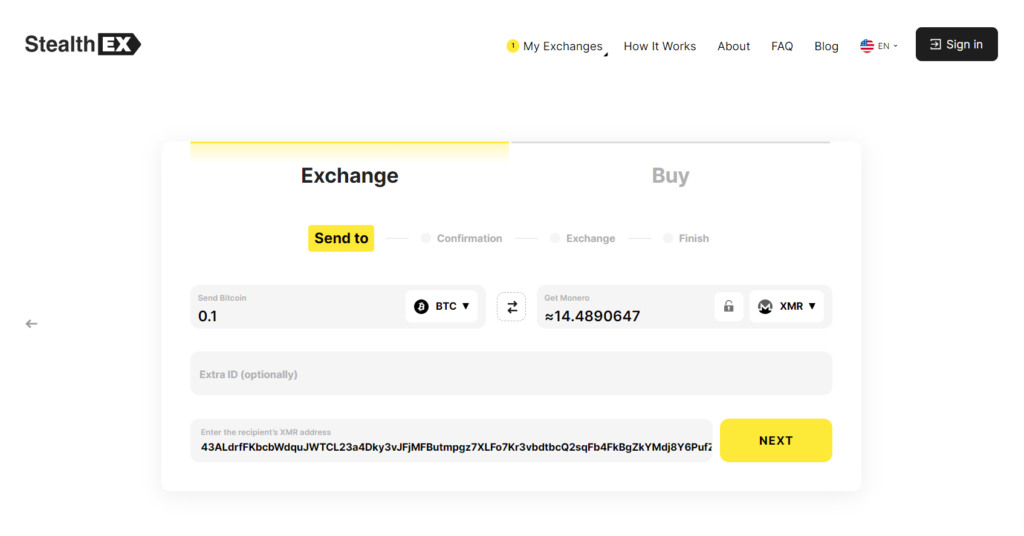
Task: Toggle the fixed rate lock icon
Action: point(729,306)
